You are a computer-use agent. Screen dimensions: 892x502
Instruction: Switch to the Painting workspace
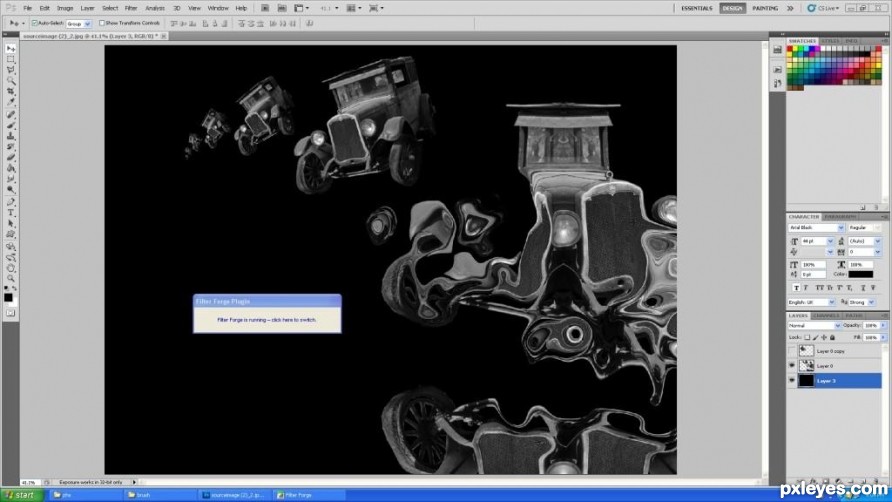coord(765,9)
